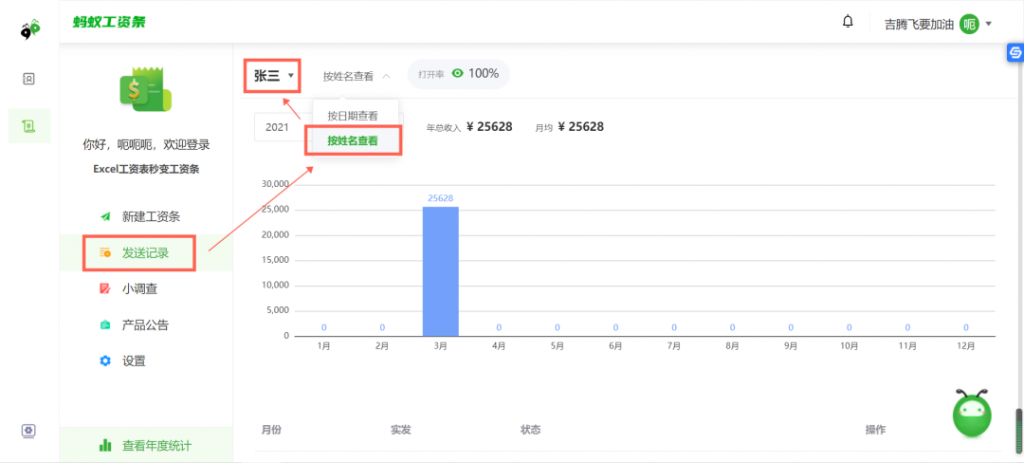Viewport: 1024px width, 463px height.
Task: Choose 按姓名查看 option in the list
Action: 352,141
